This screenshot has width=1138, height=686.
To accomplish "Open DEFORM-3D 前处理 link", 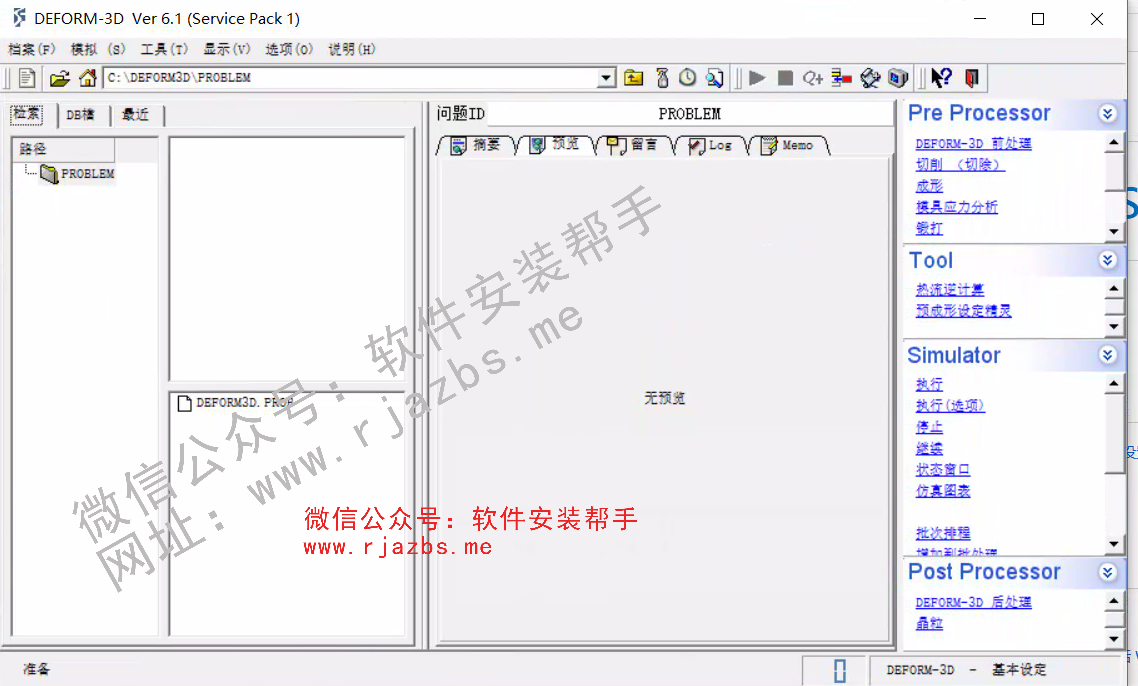I will (x=973, y=144).
